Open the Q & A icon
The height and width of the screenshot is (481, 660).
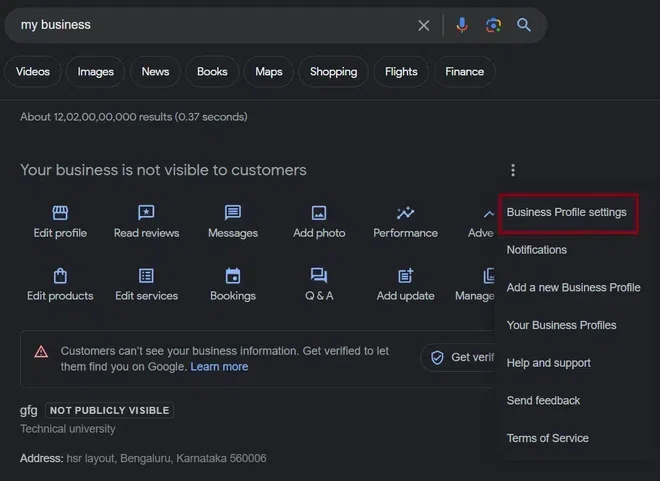pyautogui.click(x=319, y=276)
